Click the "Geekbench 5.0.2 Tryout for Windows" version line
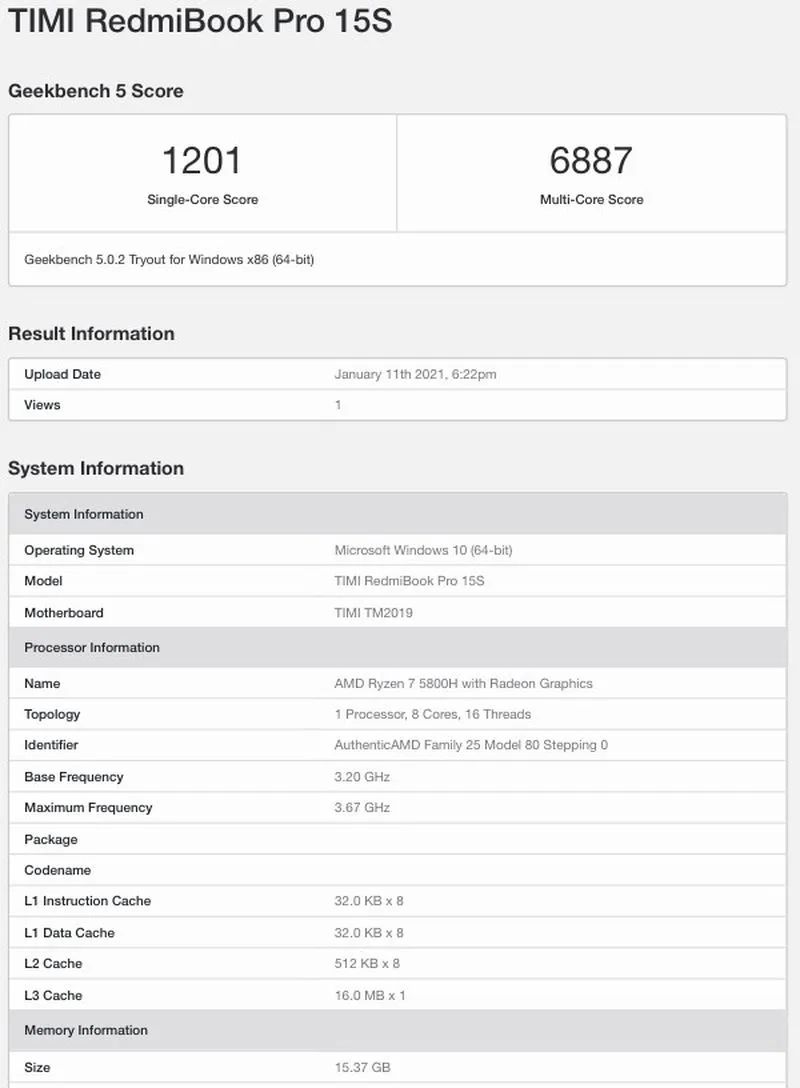 coord(169,260)
